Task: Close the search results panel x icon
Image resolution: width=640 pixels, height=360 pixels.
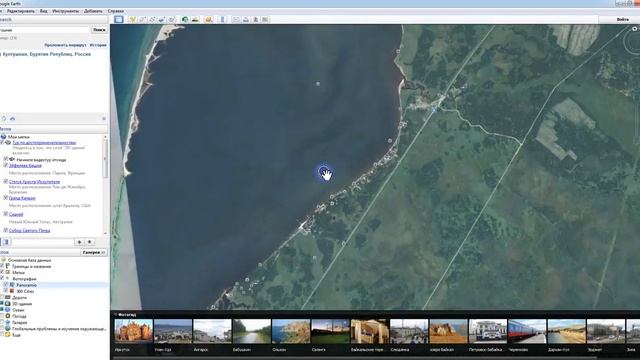Action: (x=104, y=118)
